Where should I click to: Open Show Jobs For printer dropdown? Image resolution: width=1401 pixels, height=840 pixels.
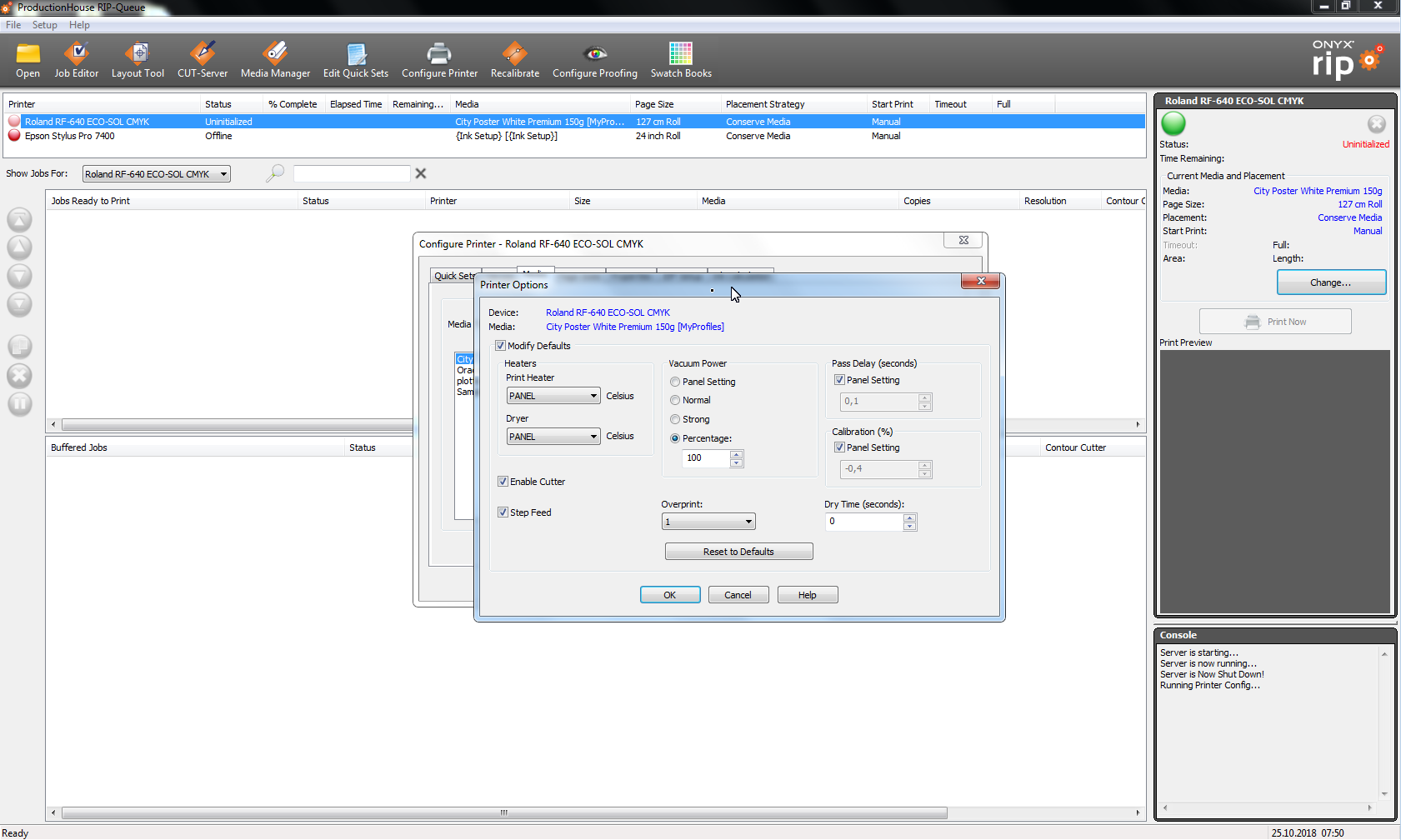point(156,174)
